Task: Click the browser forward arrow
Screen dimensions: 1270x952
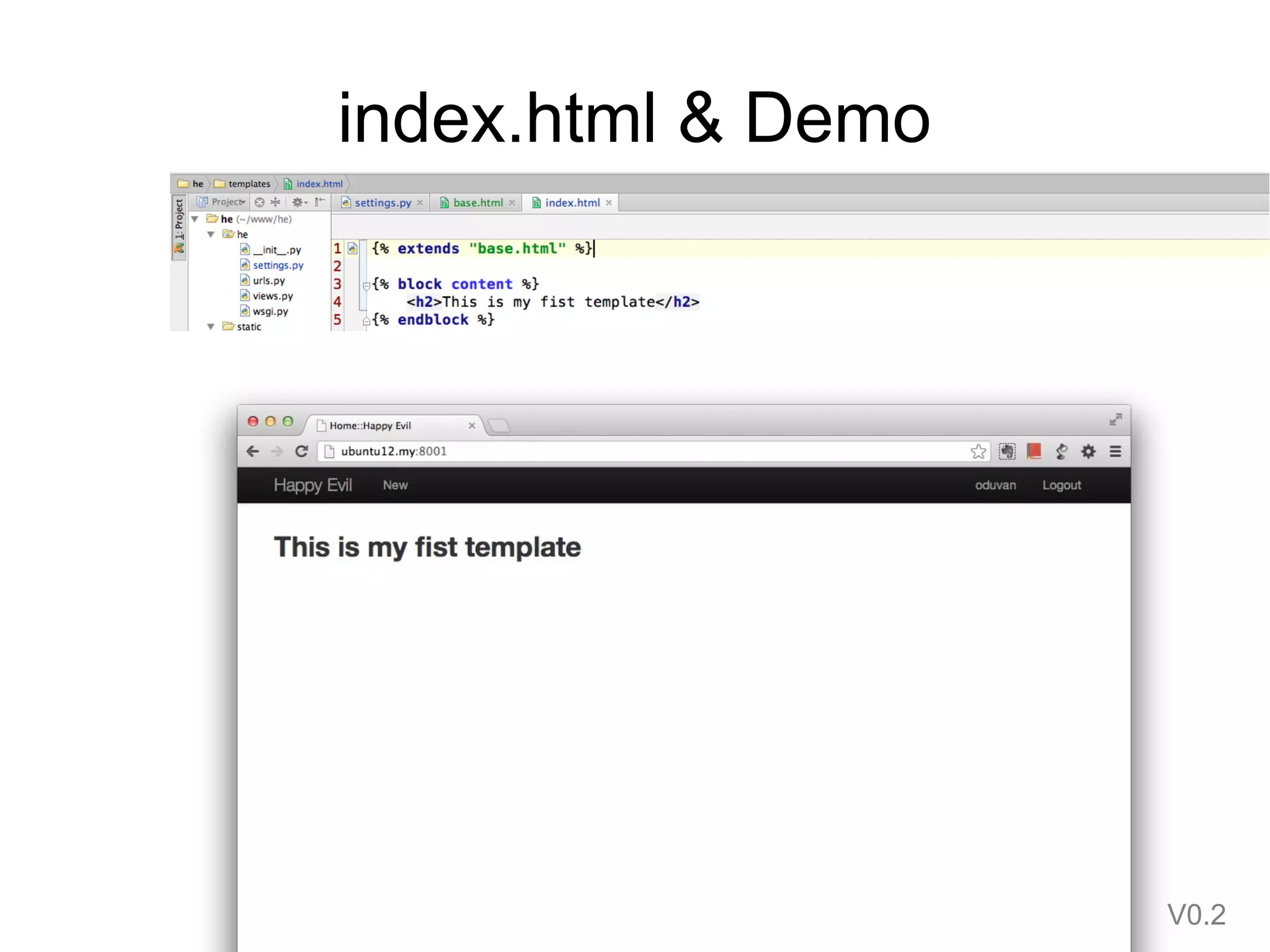Action: tap(277, 452)
